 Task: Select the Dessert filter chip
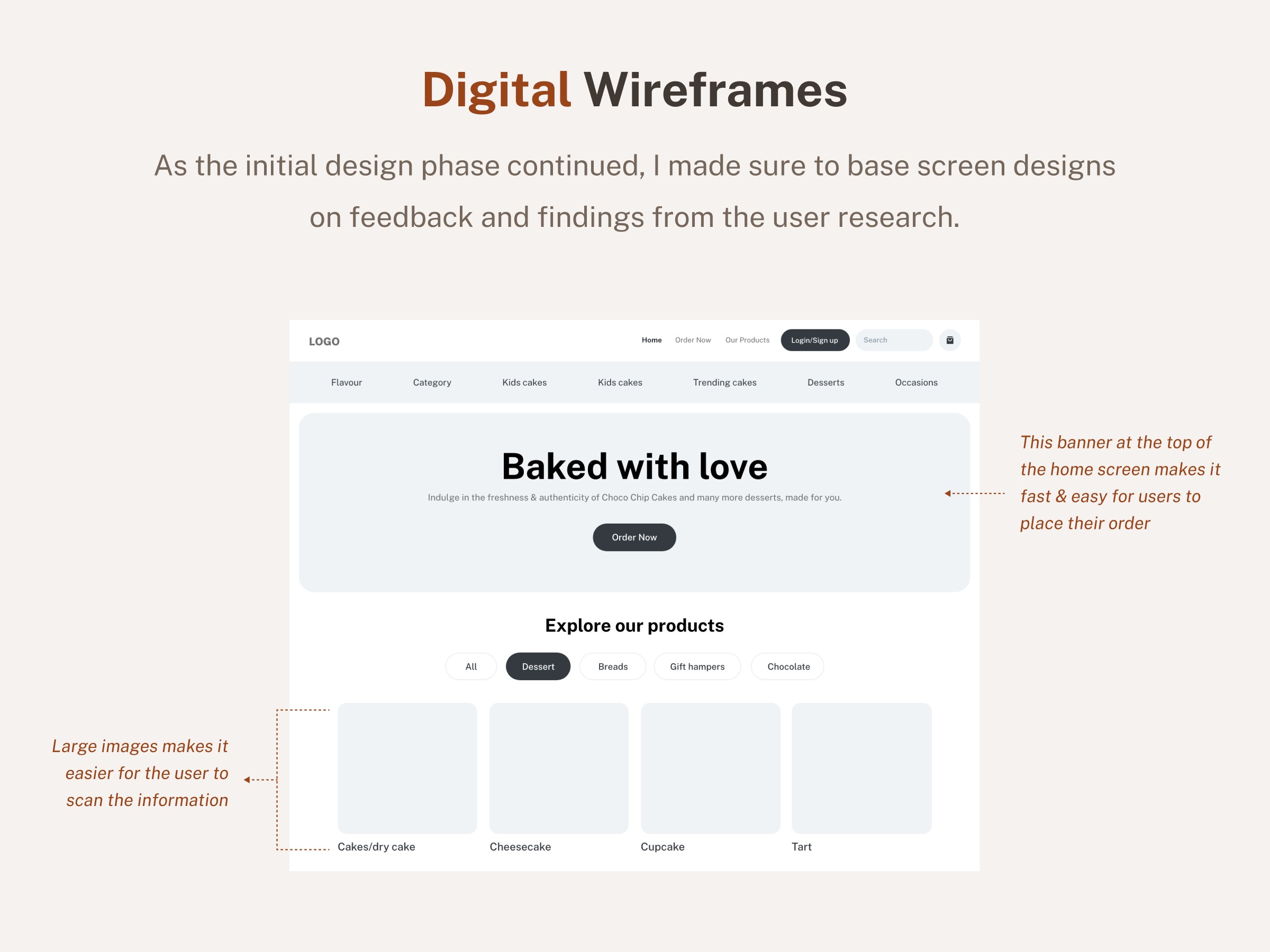538,666
